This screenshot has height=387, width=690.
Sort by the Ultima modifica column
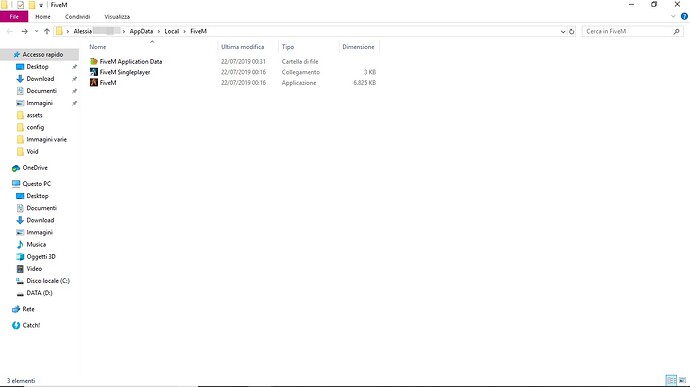242,47
